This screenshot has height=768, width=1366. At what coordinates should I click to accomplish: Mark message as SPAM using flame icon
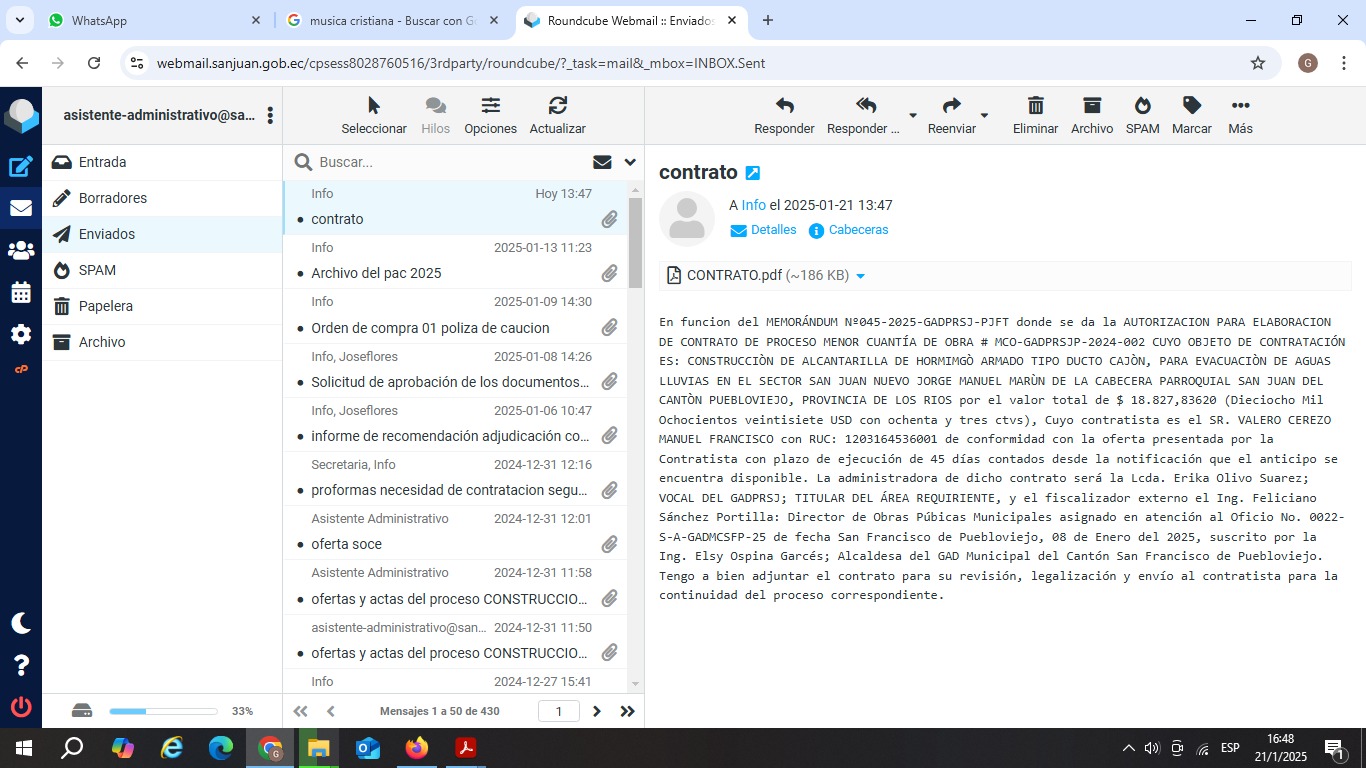(1142, 106)
